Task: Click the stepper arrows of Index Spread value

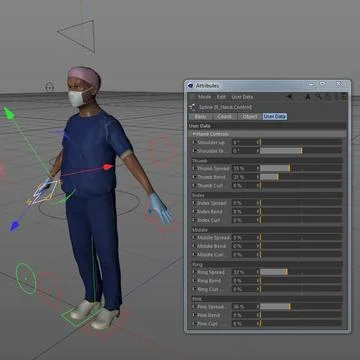Action: [258, 203]
